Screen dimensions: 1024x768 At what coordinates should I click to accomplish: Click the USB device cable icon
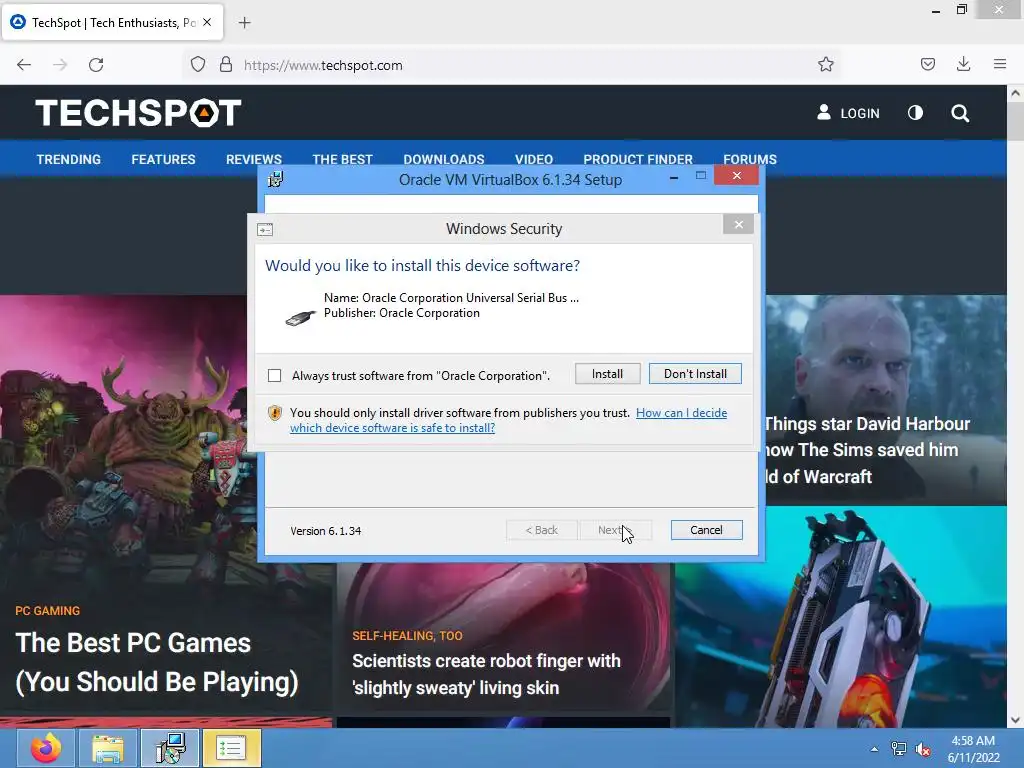[300, 317]
